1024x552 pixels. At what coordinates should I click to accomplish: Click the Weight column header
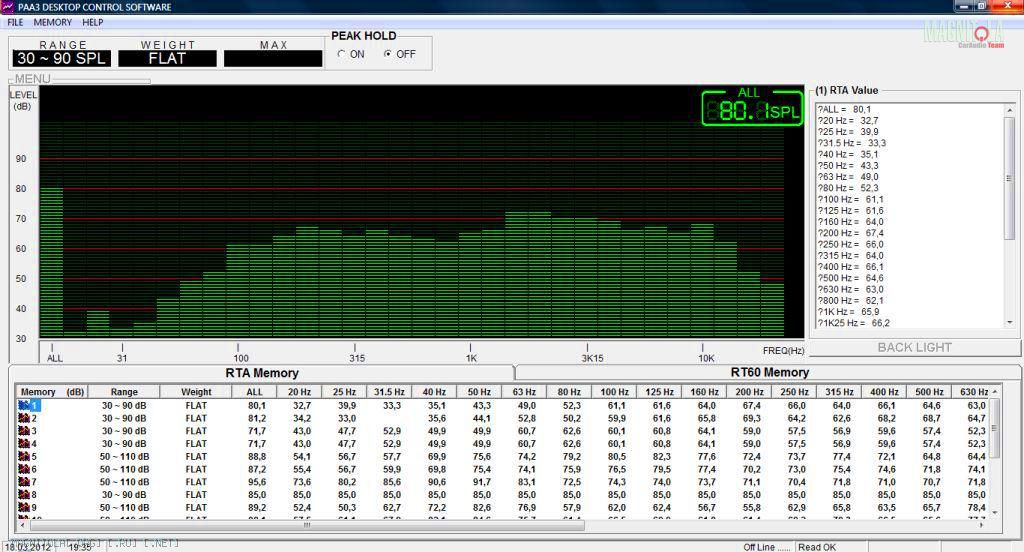[196, 392]
